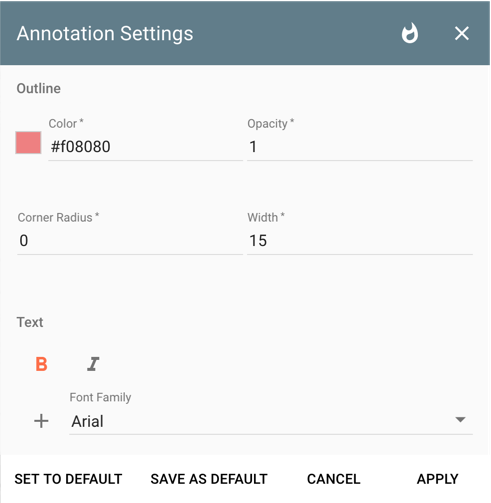Click the Text section heading
This screenshot has width=491, height=503.
coord(30,322)
